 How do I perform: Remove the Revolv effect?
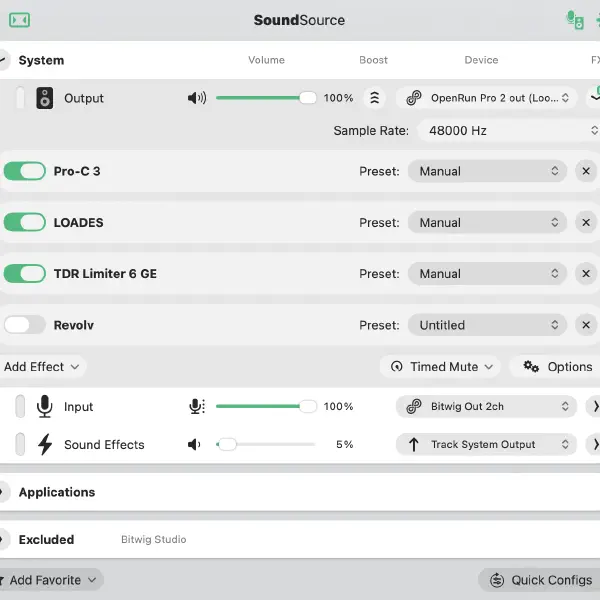point(586,325)
